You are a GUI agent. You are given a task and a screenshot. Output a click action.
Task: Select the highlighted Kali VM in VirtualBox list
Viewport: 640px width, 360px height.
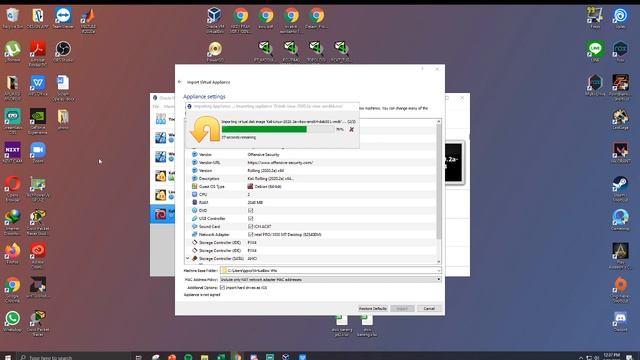163,213
